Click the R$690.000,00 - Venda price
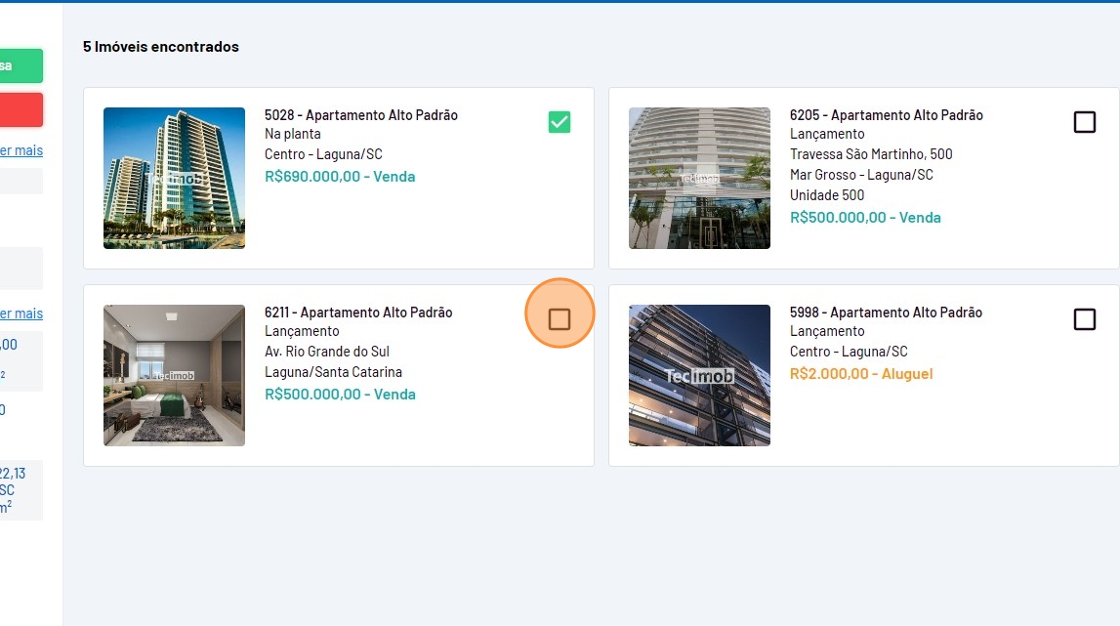This screenshot has height=626, width=1120. pos(339,177)
